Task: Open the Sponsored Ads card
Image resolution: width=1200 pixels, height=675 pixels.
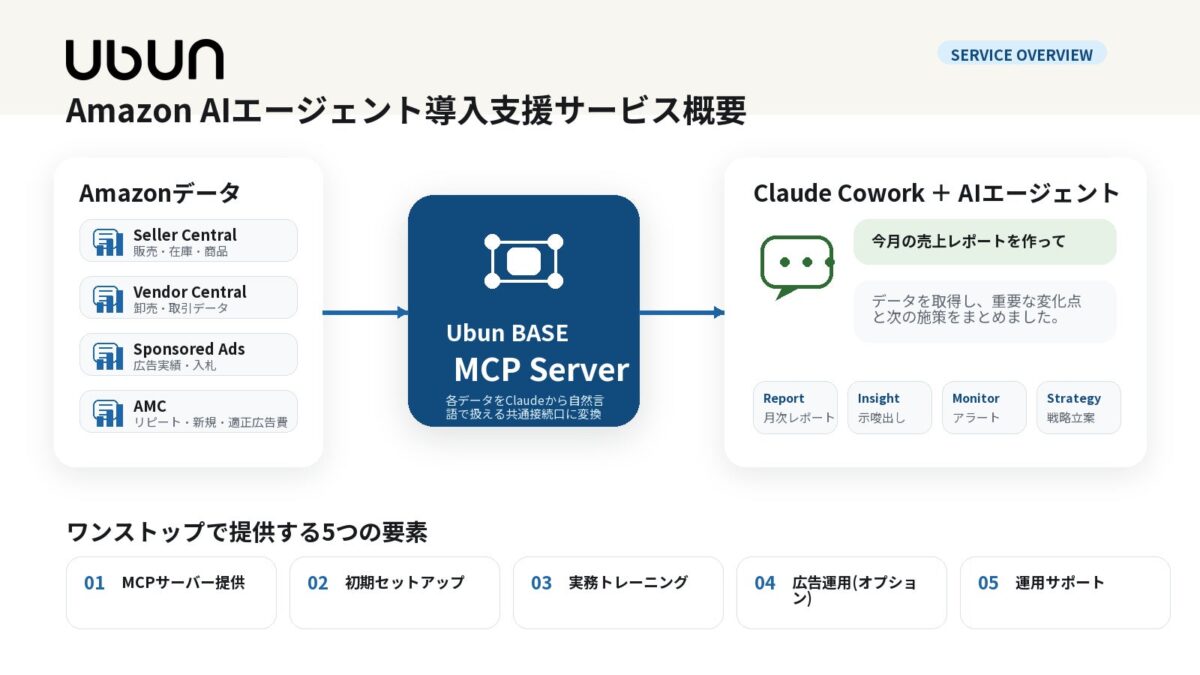Action: point(189,355)
